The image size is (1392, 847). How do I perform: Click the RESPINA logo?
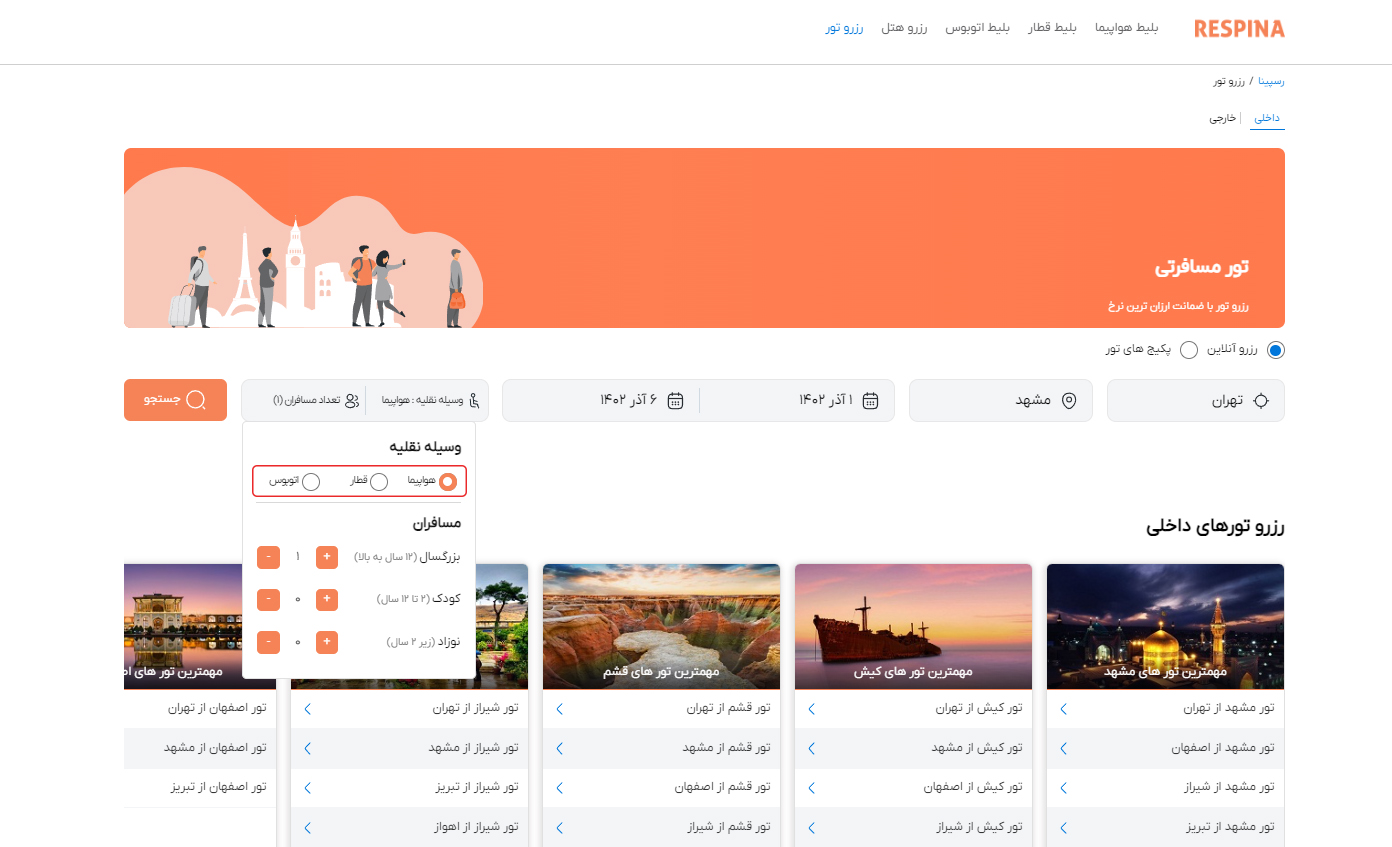click(x=1239, y=29)
